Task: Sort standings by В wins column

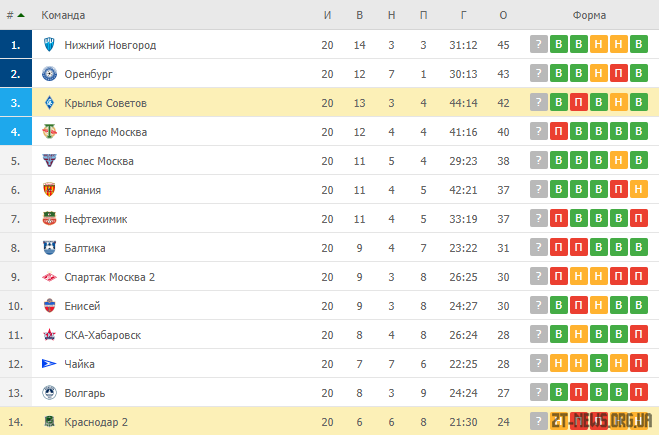Action: pyautogui.click(x=359, y=15)
